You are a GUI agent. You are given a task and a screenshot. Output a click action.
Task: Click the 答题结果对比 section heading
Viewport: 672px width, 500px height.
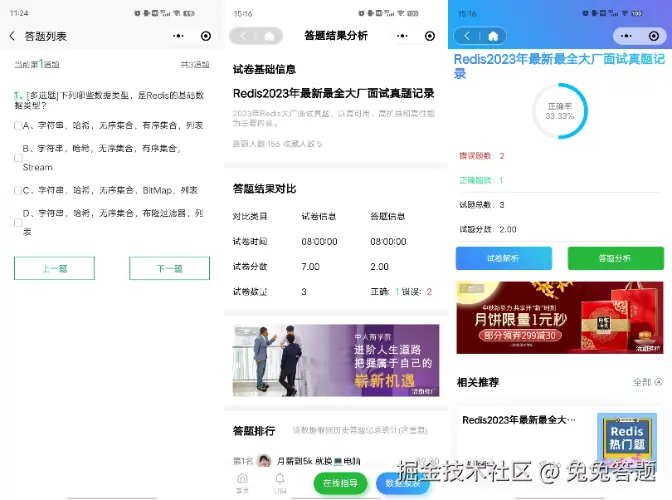tap(264, 189)
